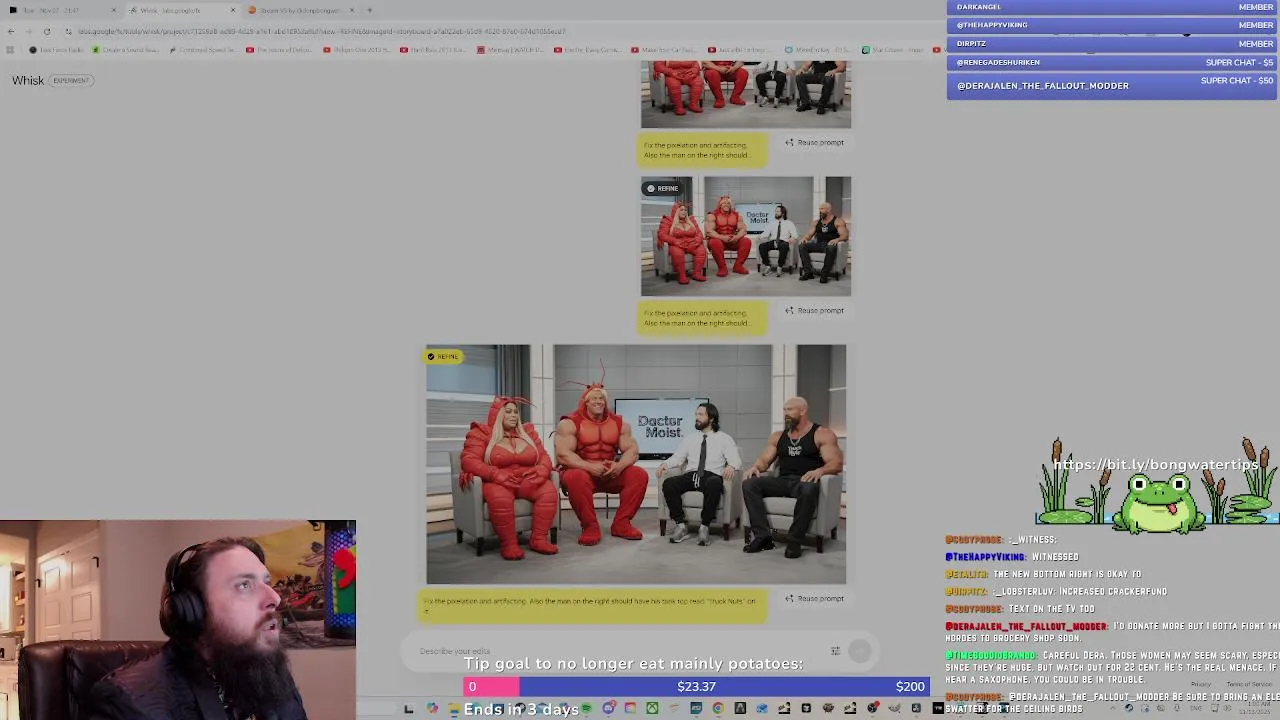Screen dimensions: 1280x720
Task: Go back with the browser back arrow
Action: click(11, 31)
